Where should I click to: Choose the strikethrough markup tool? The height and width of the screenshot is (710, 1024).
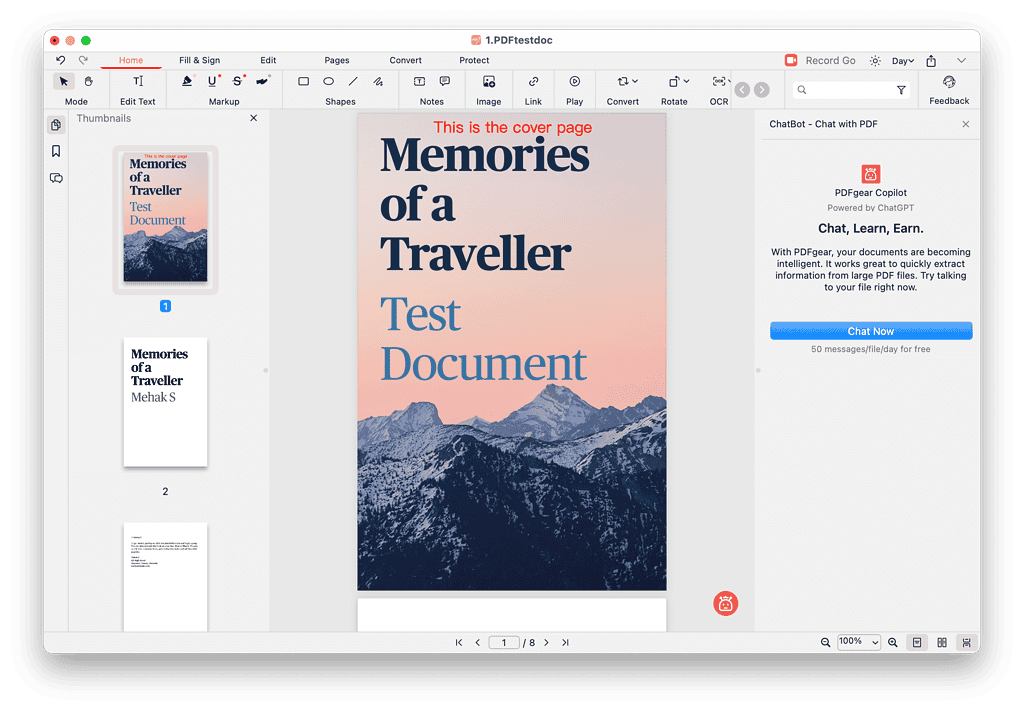[x=237, y=81]
